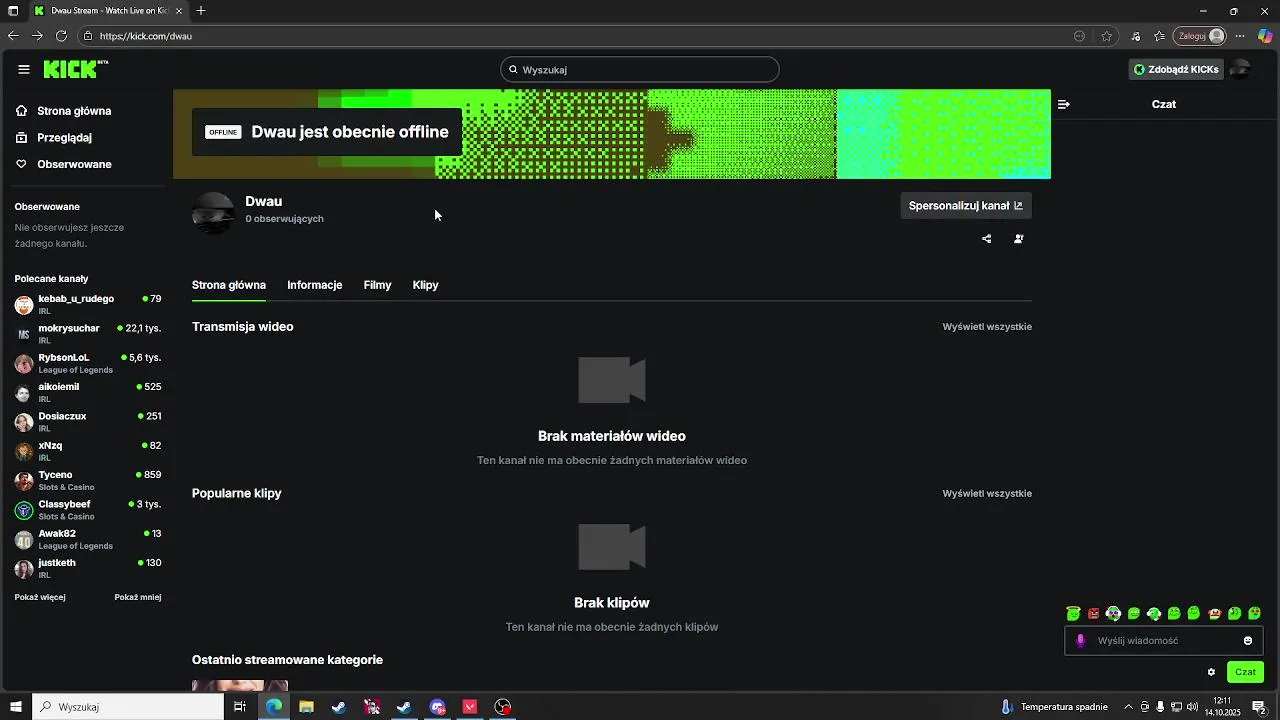The image size is (1280, 720).
Task: Open Awak82 channel
Action: [88, 539]
